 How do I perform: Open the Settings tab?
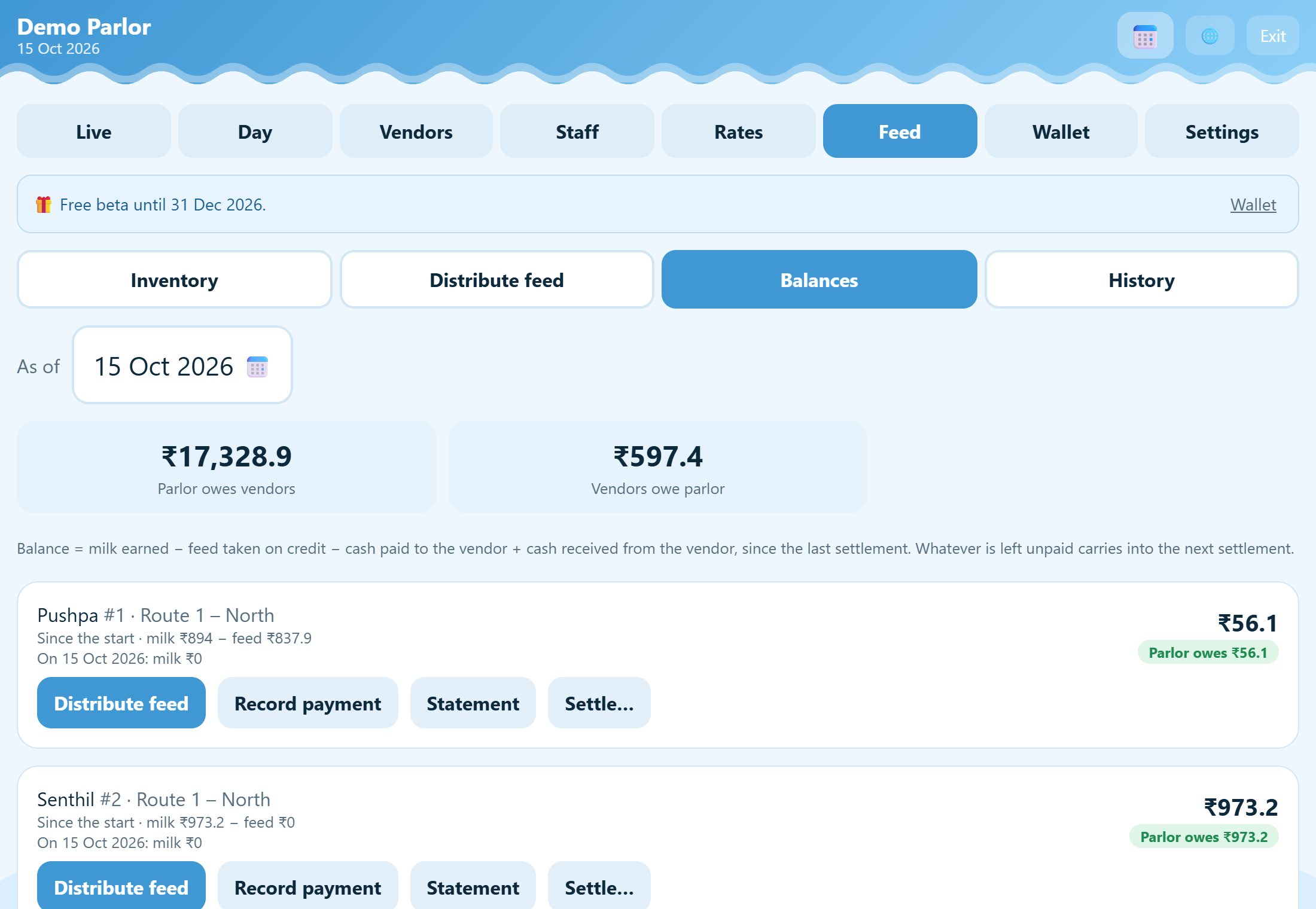click(1222, 132)
